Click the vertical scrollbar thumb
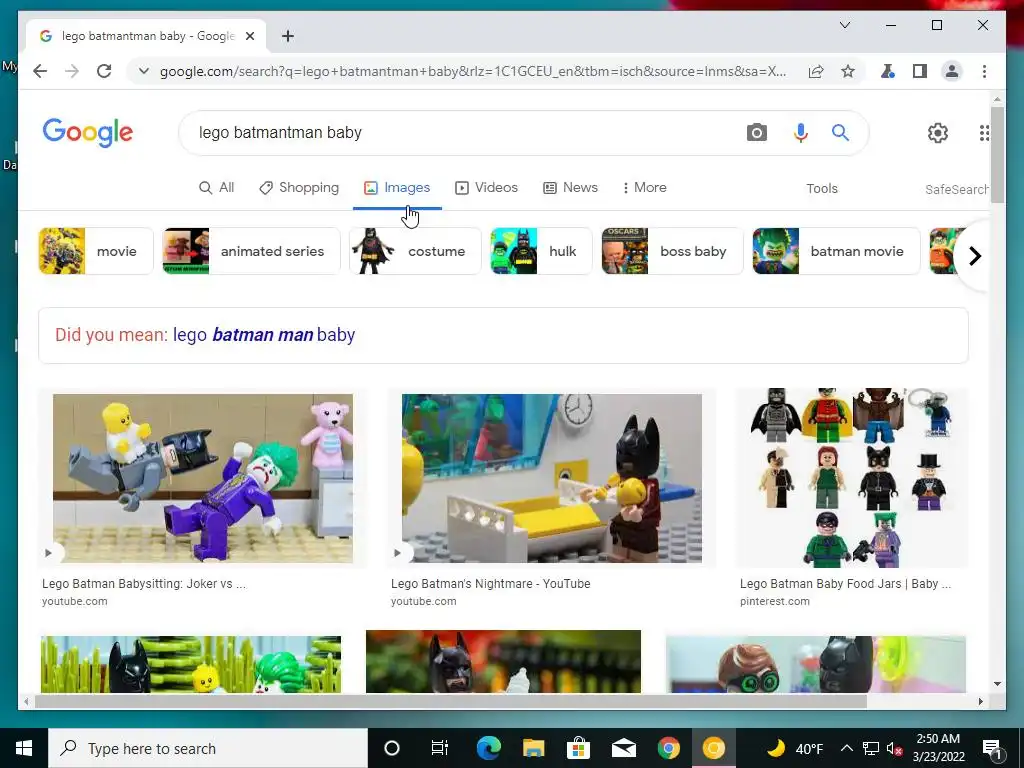This screenshot has height=768, width=1024. tap(997, 155)
